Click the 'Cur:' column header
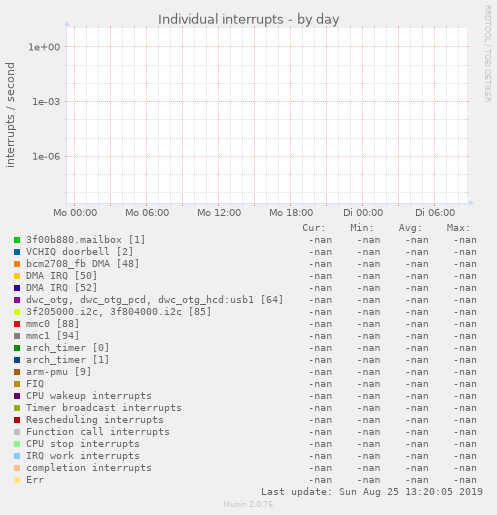The width and height of the screenshot is (497, 515). (314, 228)
